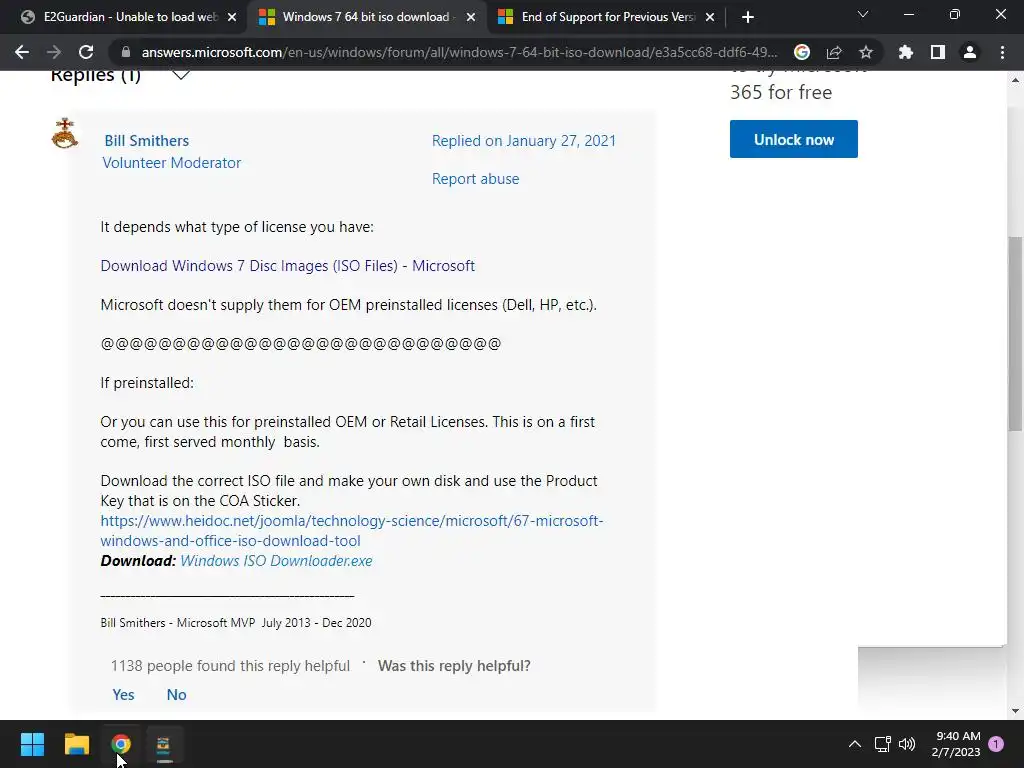View site information lock icon

click(126, 52)
